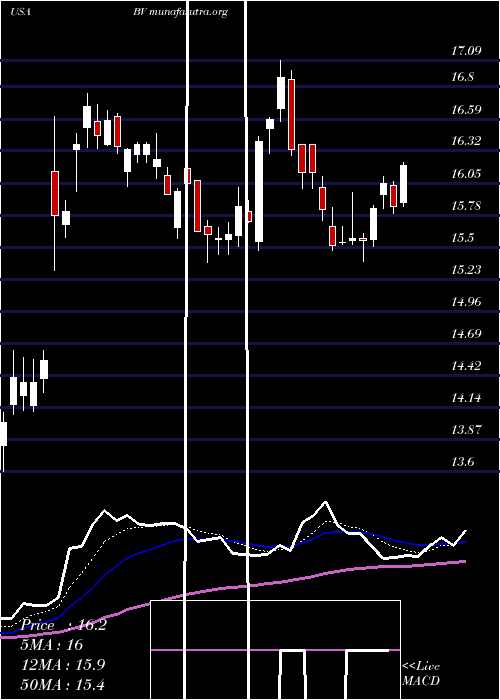Click the 16.59 price axis label

(466, 110)
